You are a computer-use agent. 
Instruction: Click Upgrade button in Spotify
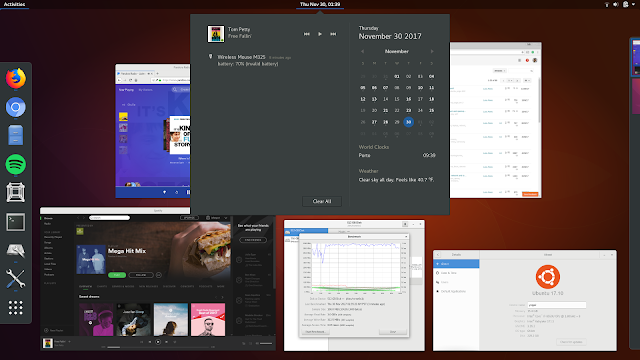click(x=189, y=218)
